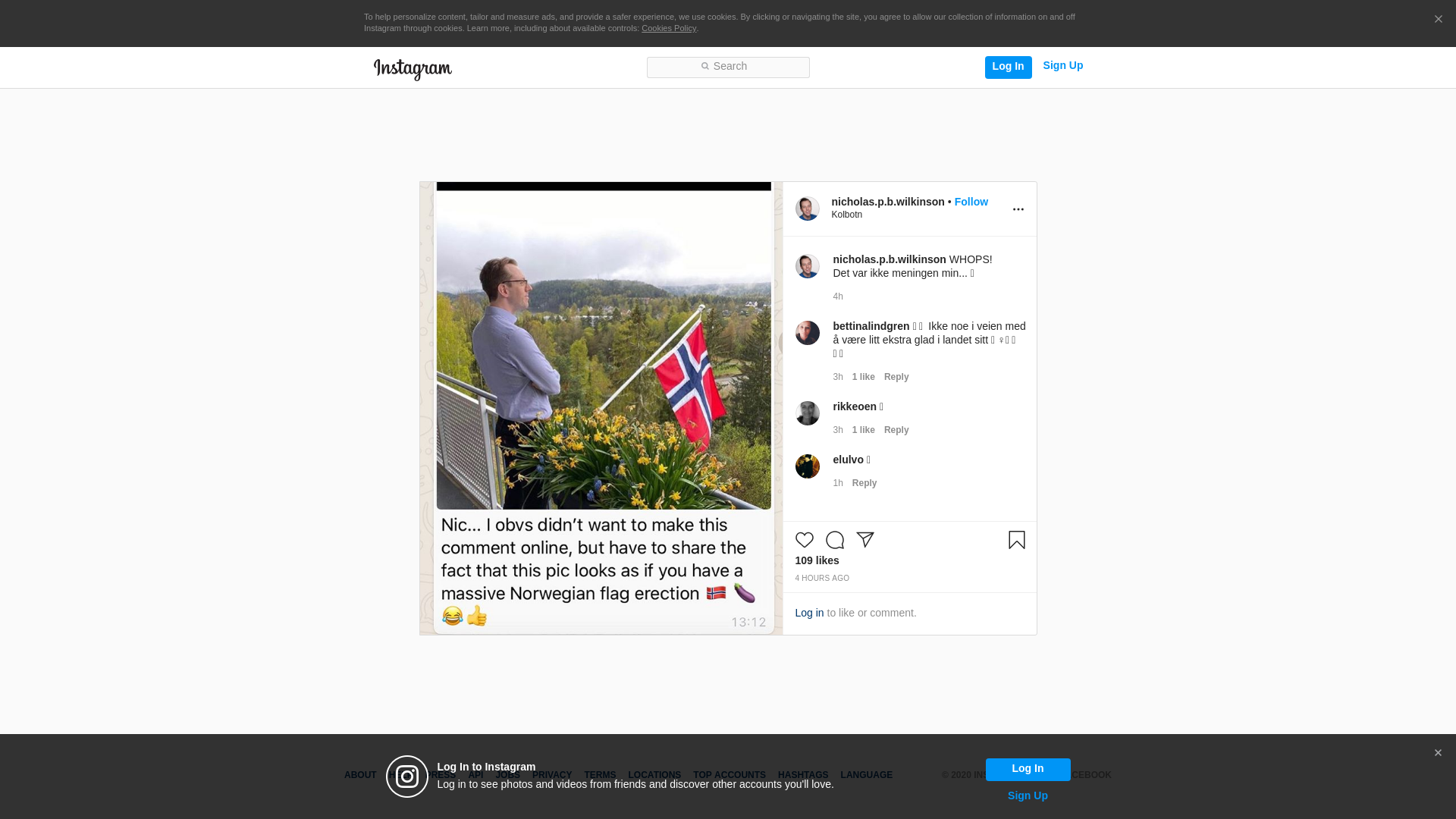Close the bottom login prompt banner

click(x=1438, y=753)
